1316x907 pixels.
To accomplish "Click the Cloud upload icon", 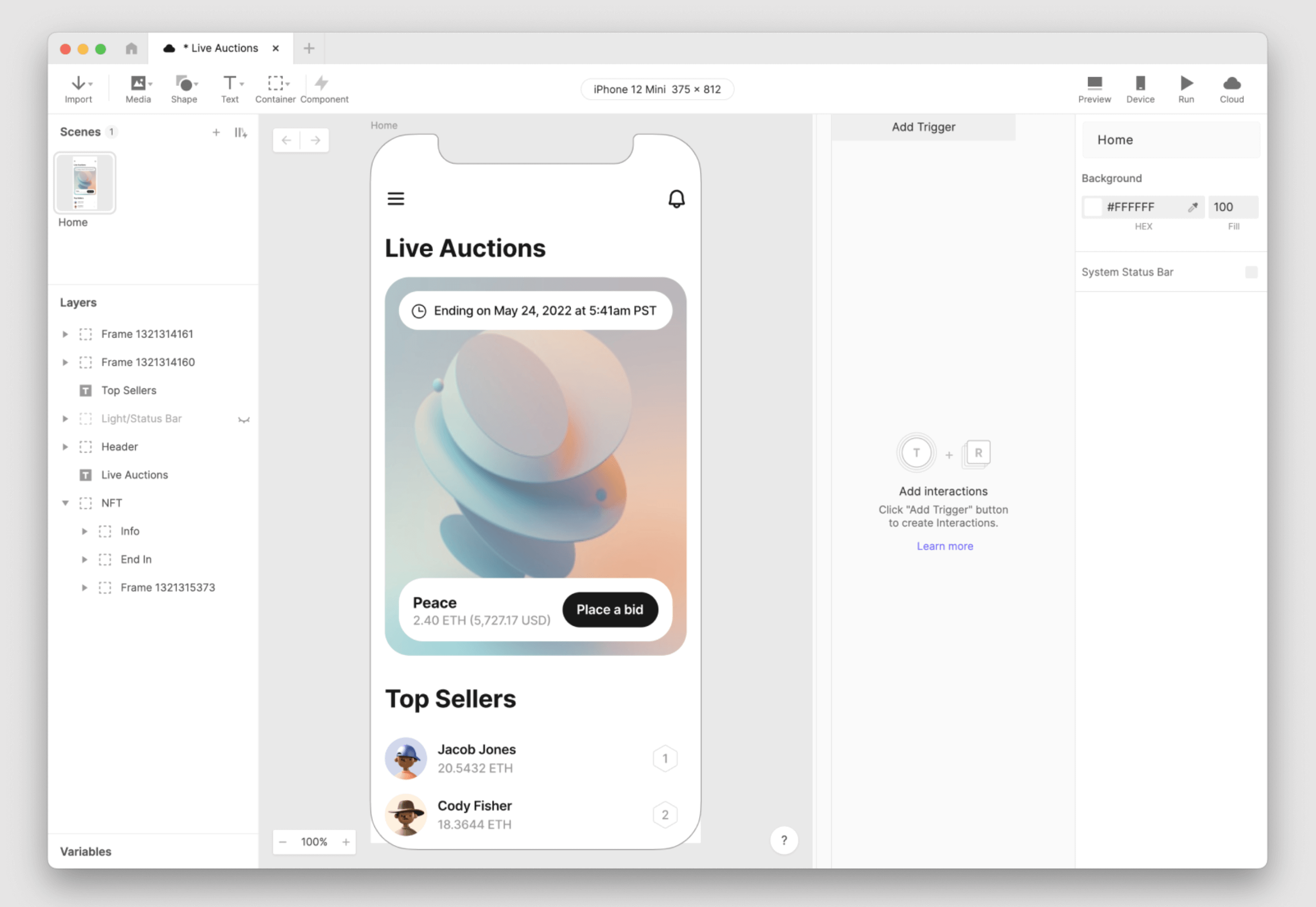I will coord(1232,83).
